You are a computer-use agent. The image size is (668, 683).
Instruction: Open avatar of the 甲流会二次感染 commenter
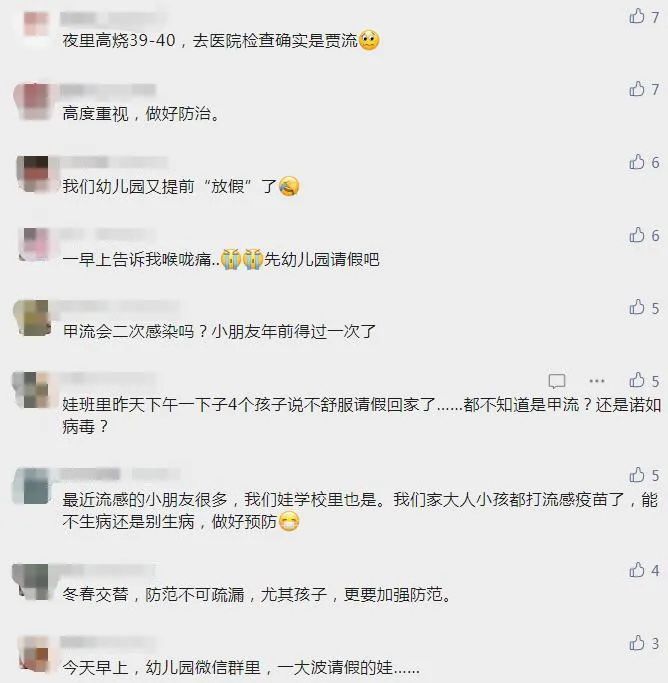32,318
